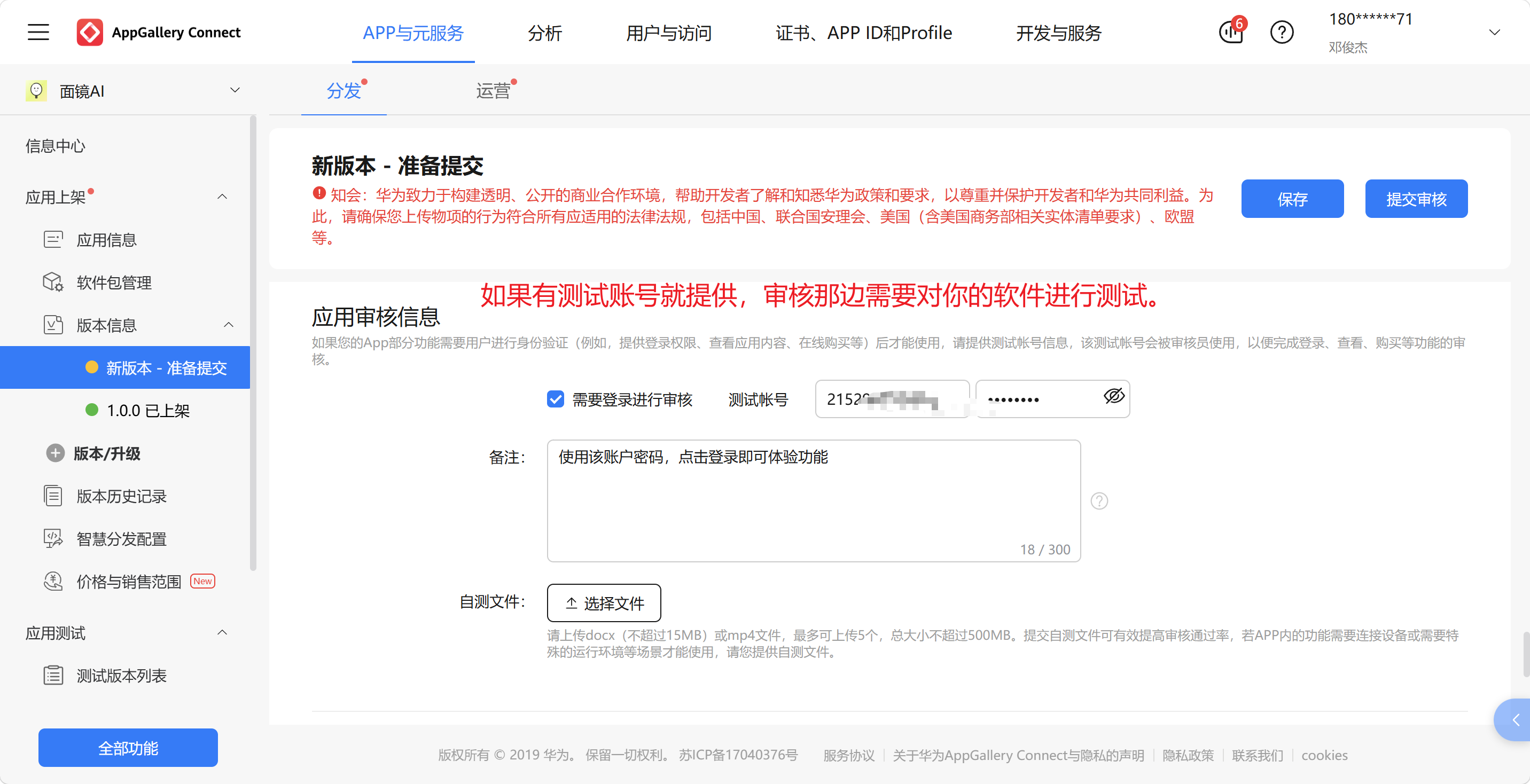Toggle password visibility eye icon
1530x784 pixels.
click(x=1114, y=396)
